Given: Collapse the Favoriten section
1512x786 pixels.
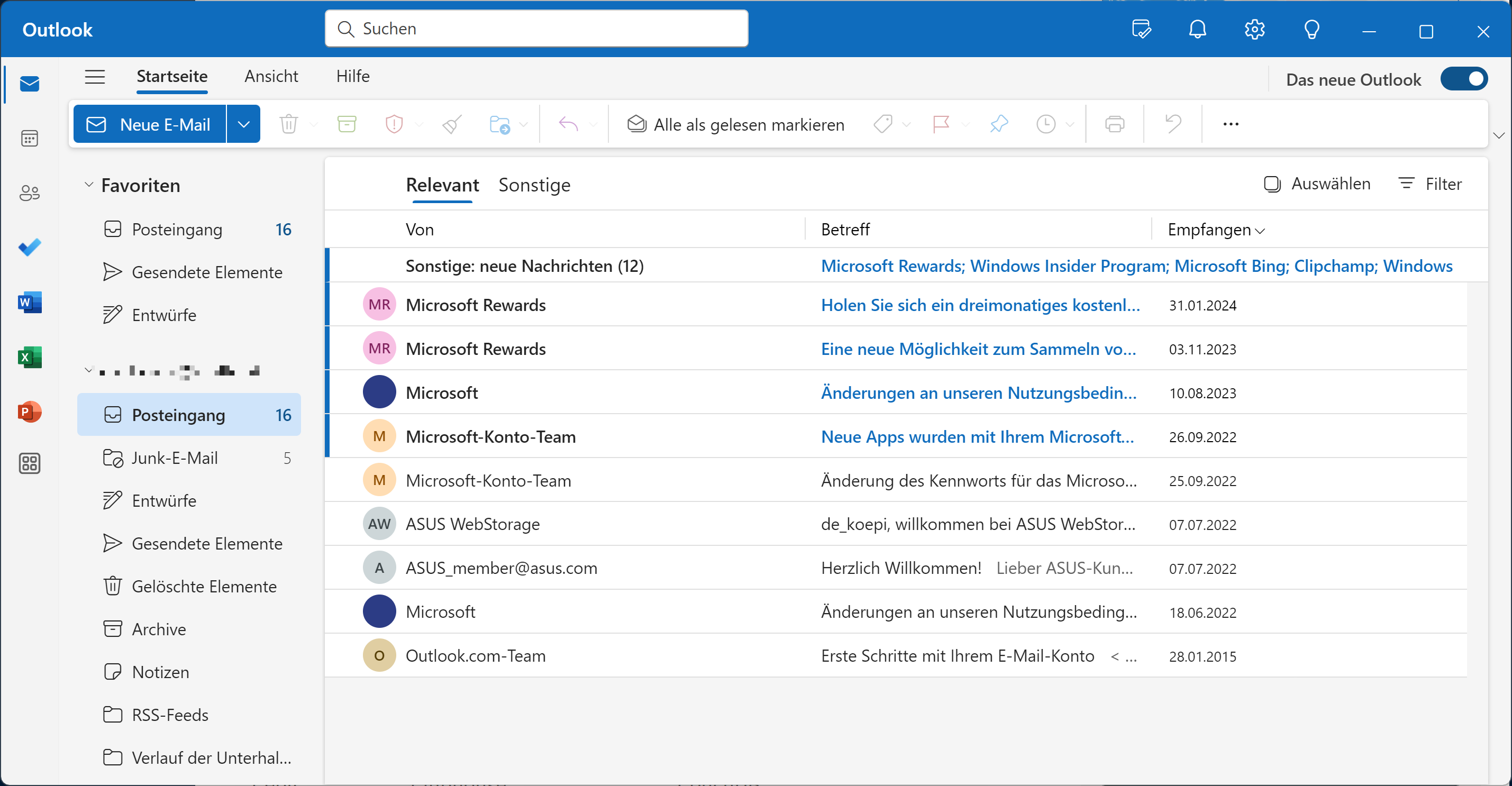Looking at the screenshot, I should pos(89,185).
